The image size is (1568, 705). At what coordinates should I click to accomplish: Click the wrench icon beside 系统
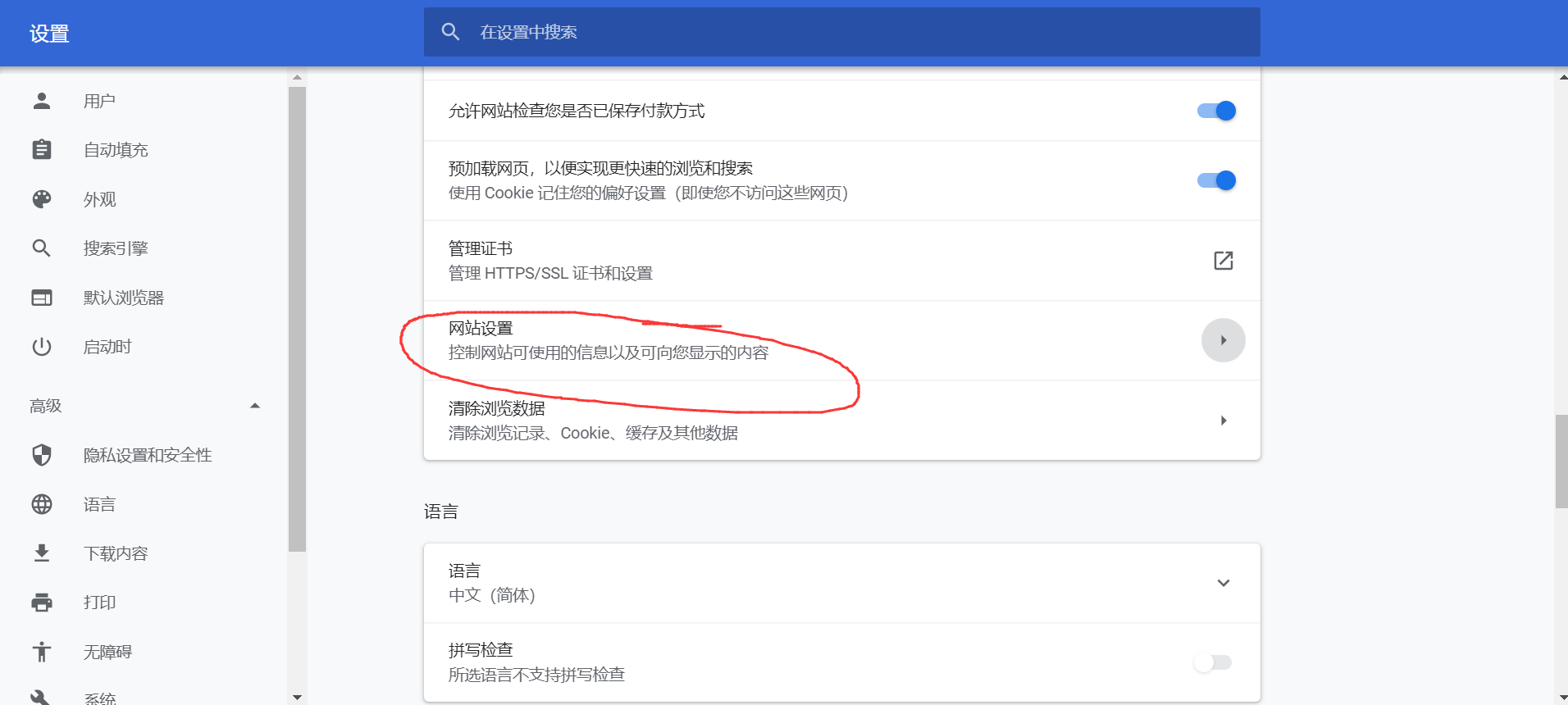tap(42, 698)
